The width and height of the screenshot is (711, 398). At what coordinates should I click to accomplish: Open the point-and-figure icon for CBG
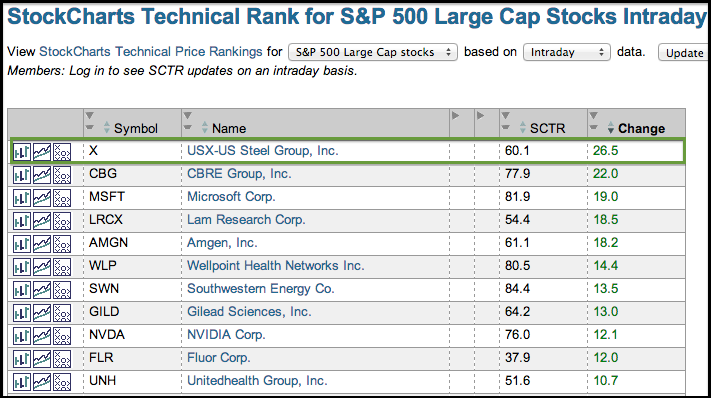click(62, 175)
